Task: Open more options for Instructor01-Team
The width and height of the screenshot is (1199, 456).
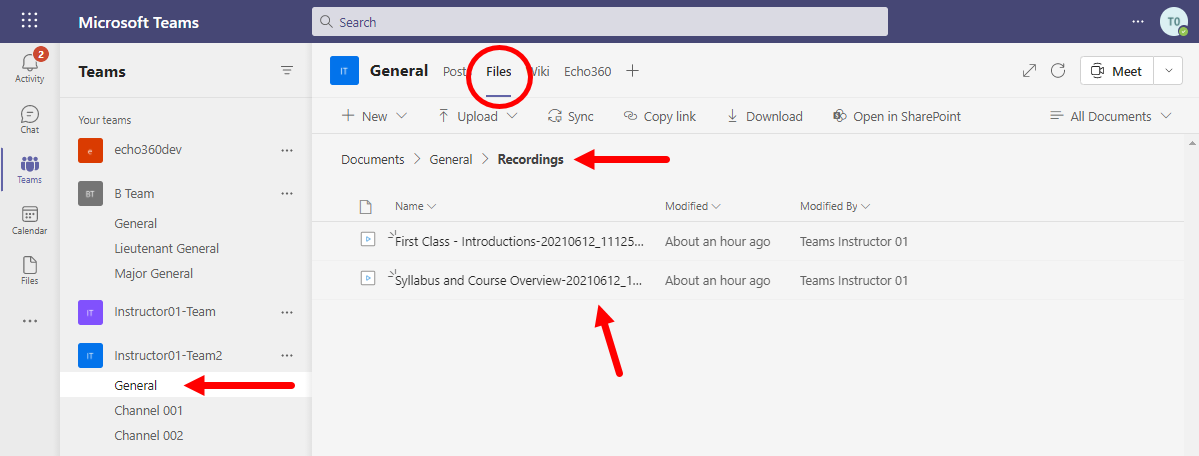Action: coord(287,312)
